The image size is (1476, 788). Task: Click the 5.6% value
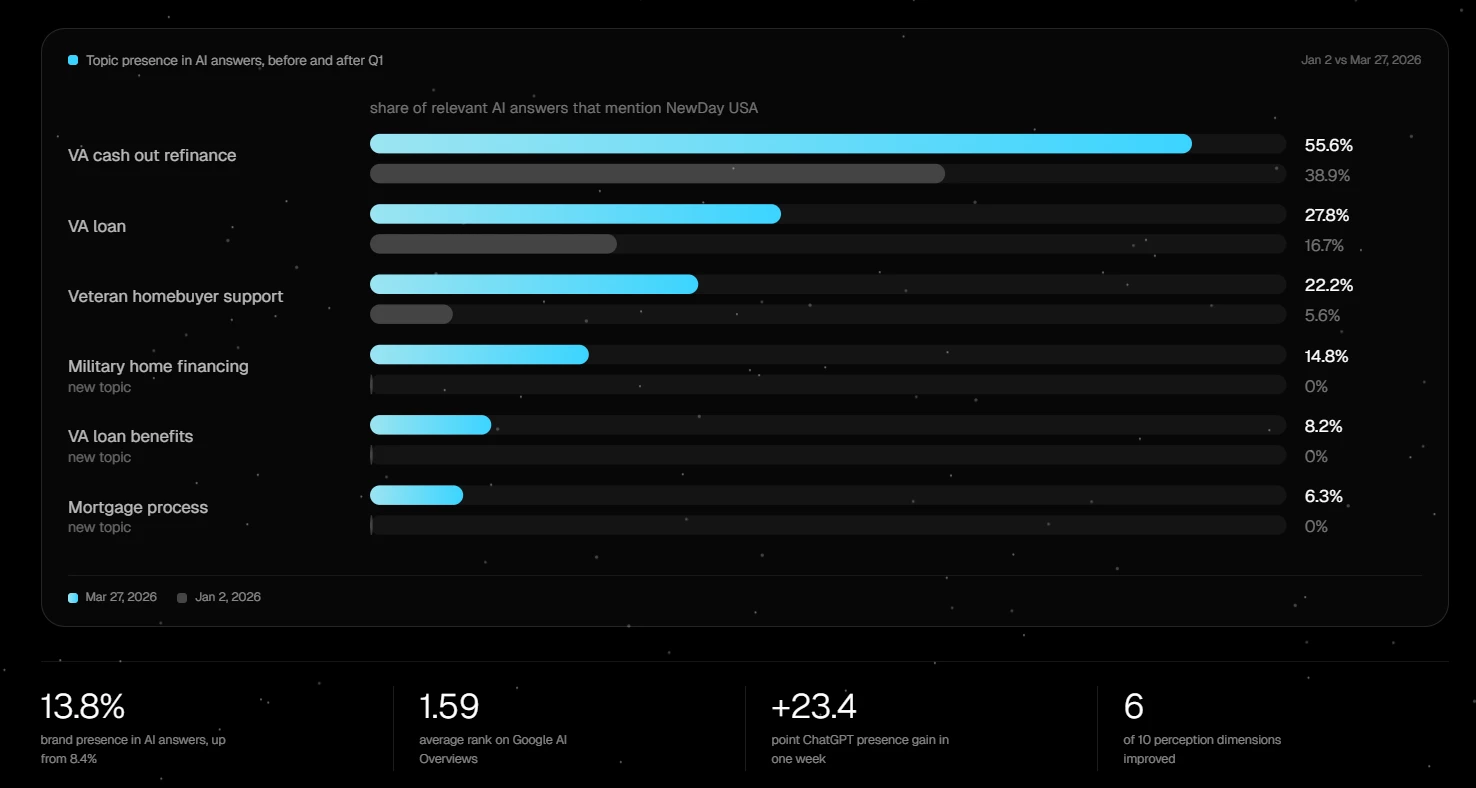(x=1323, y=315)
